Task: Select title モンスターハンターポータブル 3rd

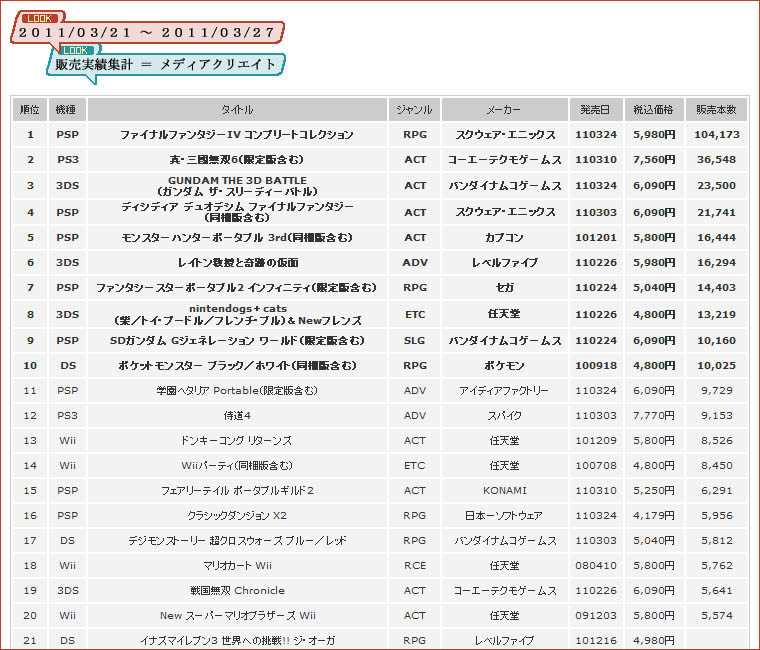Action: pos(237,238)
